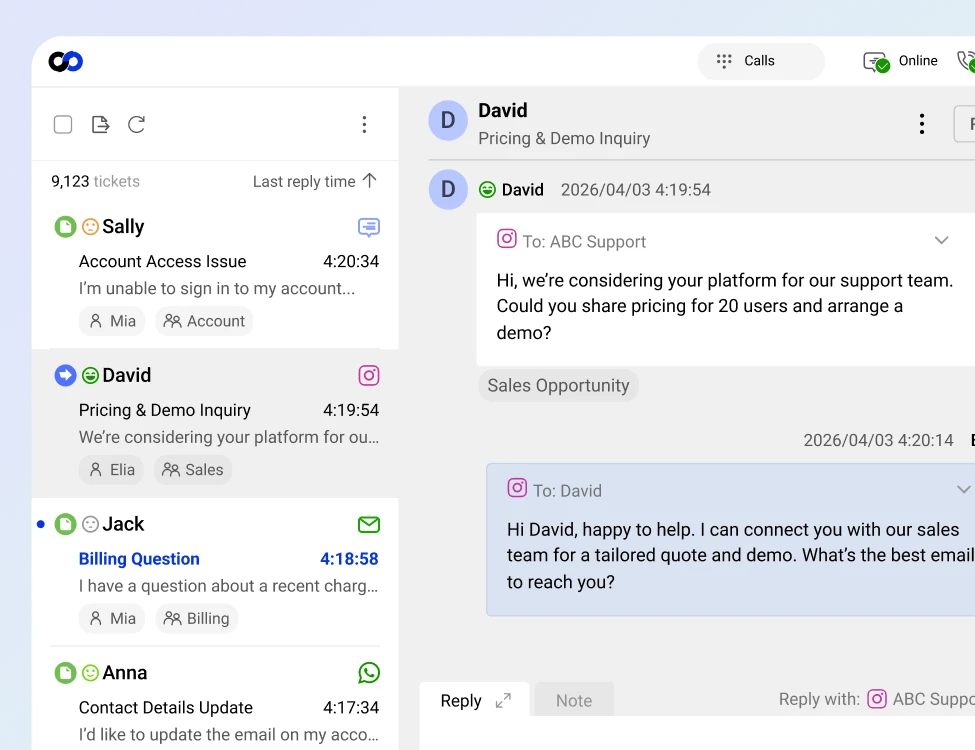Click the chat channel icon on Sally's ticket

pyautogui.click(x=369, y=227)
